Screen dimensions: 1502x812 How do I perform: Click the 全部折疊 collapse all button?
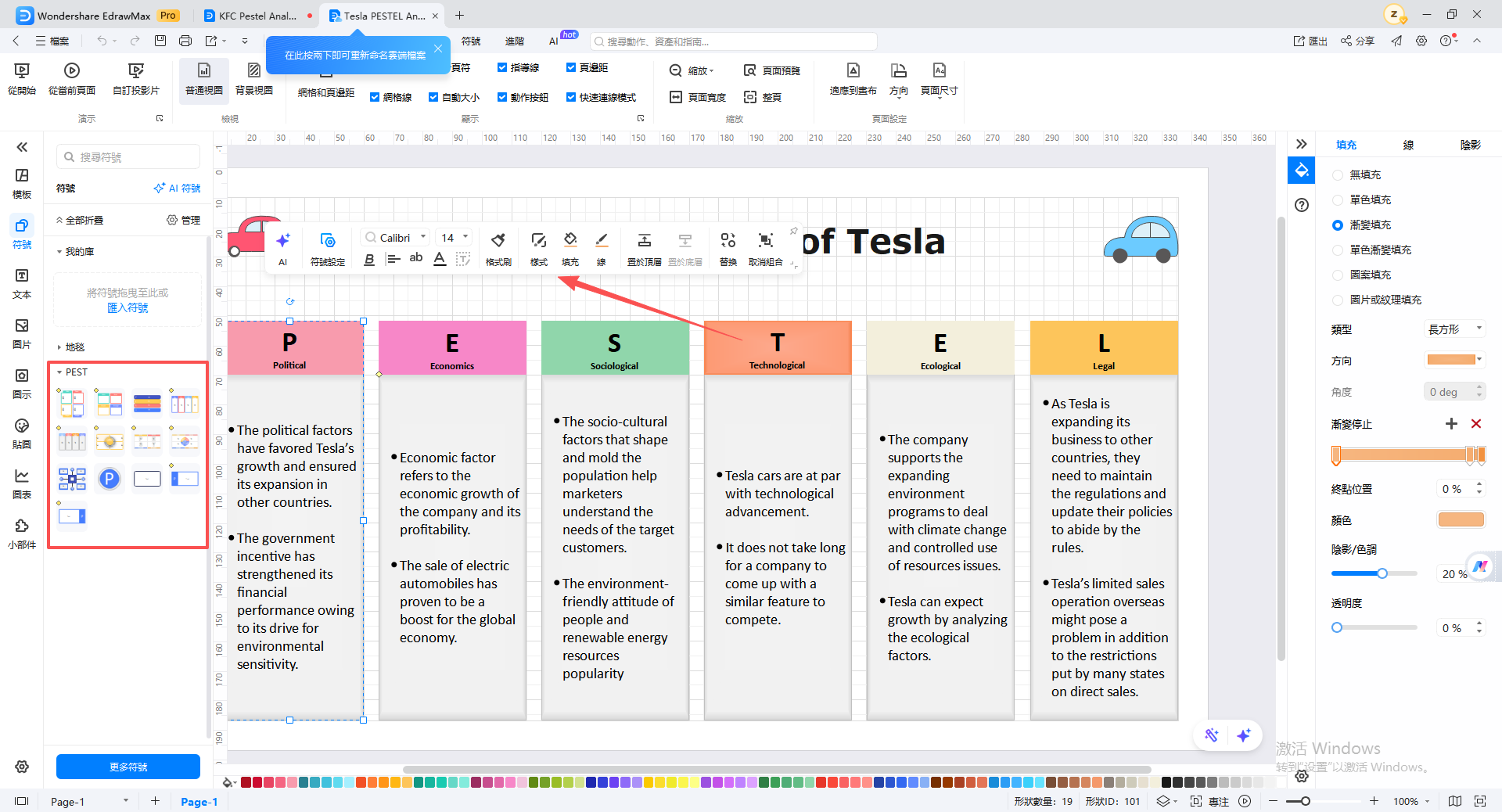[x=80, y=221]
